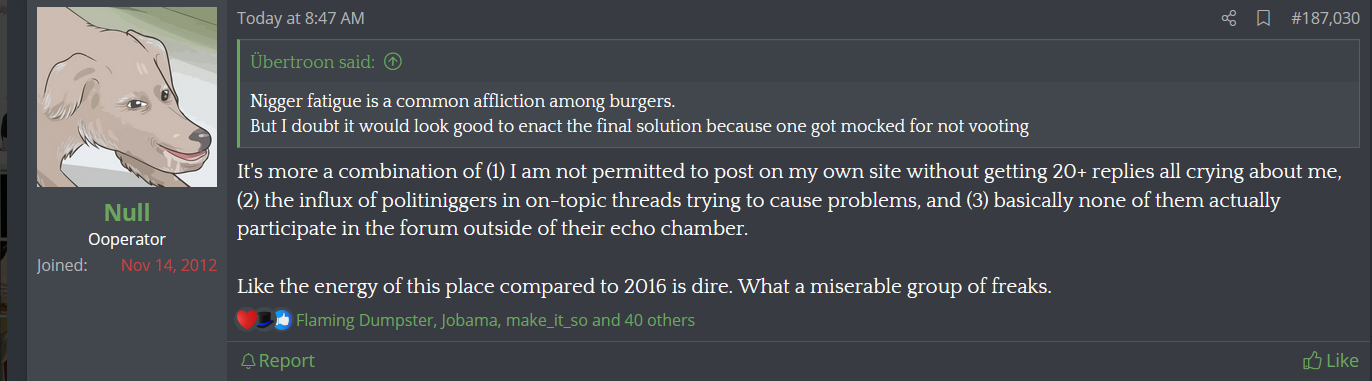View Flaming Dumpster's profile from the reactions list
Viewport: 1372px width, 381px height.
[363, 320]
